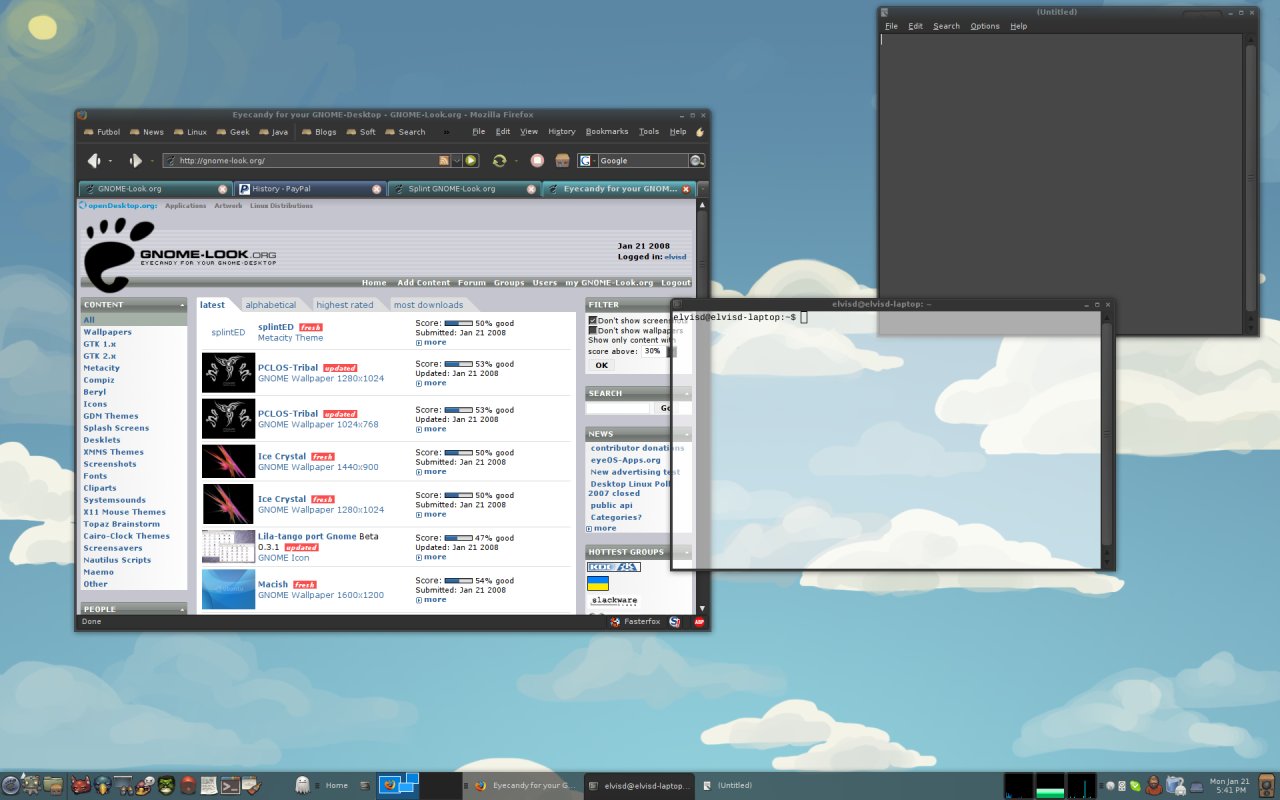Click Firefox's Back arrow button

coord(94,160)
